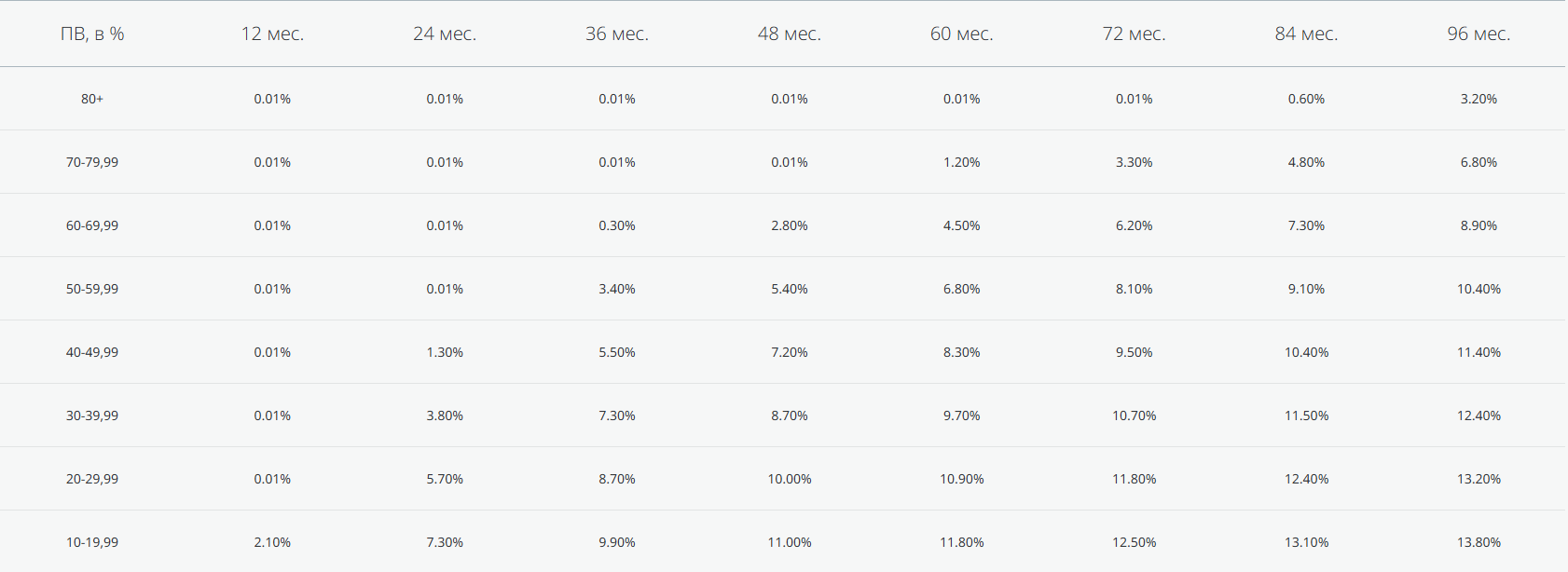
Task: Select the ПВ, в % header cell
Action: 92,34
